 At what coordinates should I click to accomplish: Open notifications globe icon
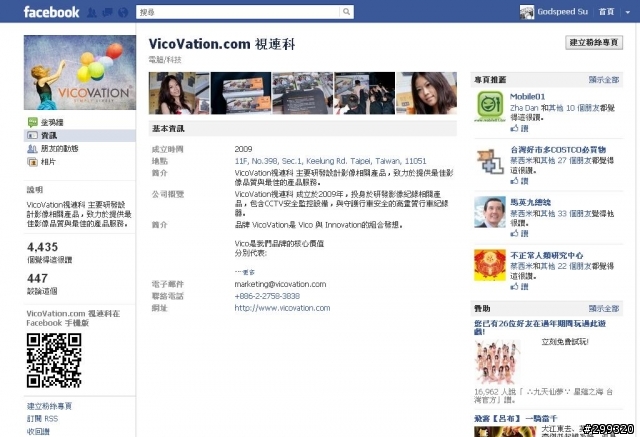point(123,13)
